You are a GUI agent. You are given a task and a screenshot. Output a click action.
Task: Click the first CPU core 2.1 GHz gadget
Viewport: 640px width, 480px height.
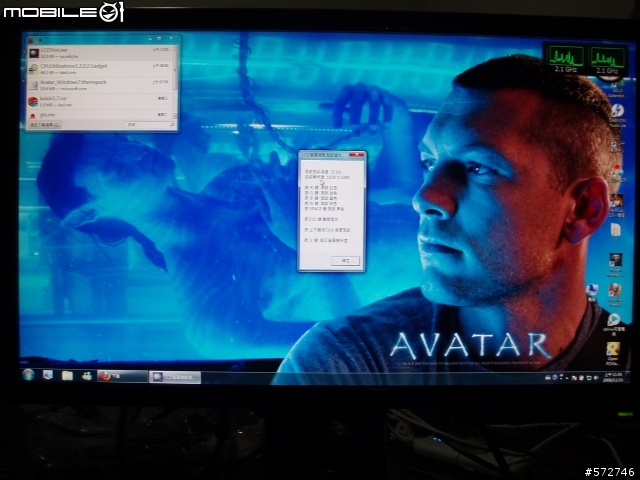point(566,59)
